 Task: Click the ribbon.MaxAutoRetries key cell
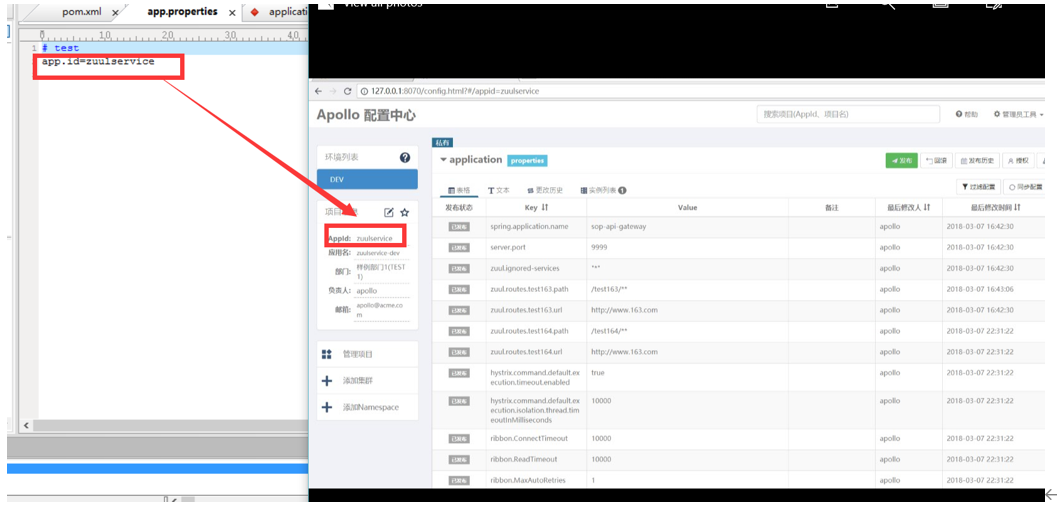pyautogui.click(x=536, y=479)
